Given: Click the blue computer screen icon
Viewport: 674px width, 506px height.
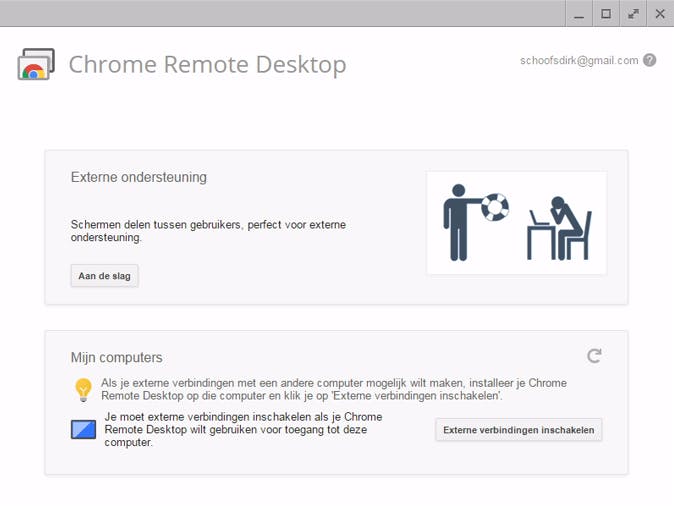Looking at the screenshot, I should (x=83, y=429).
